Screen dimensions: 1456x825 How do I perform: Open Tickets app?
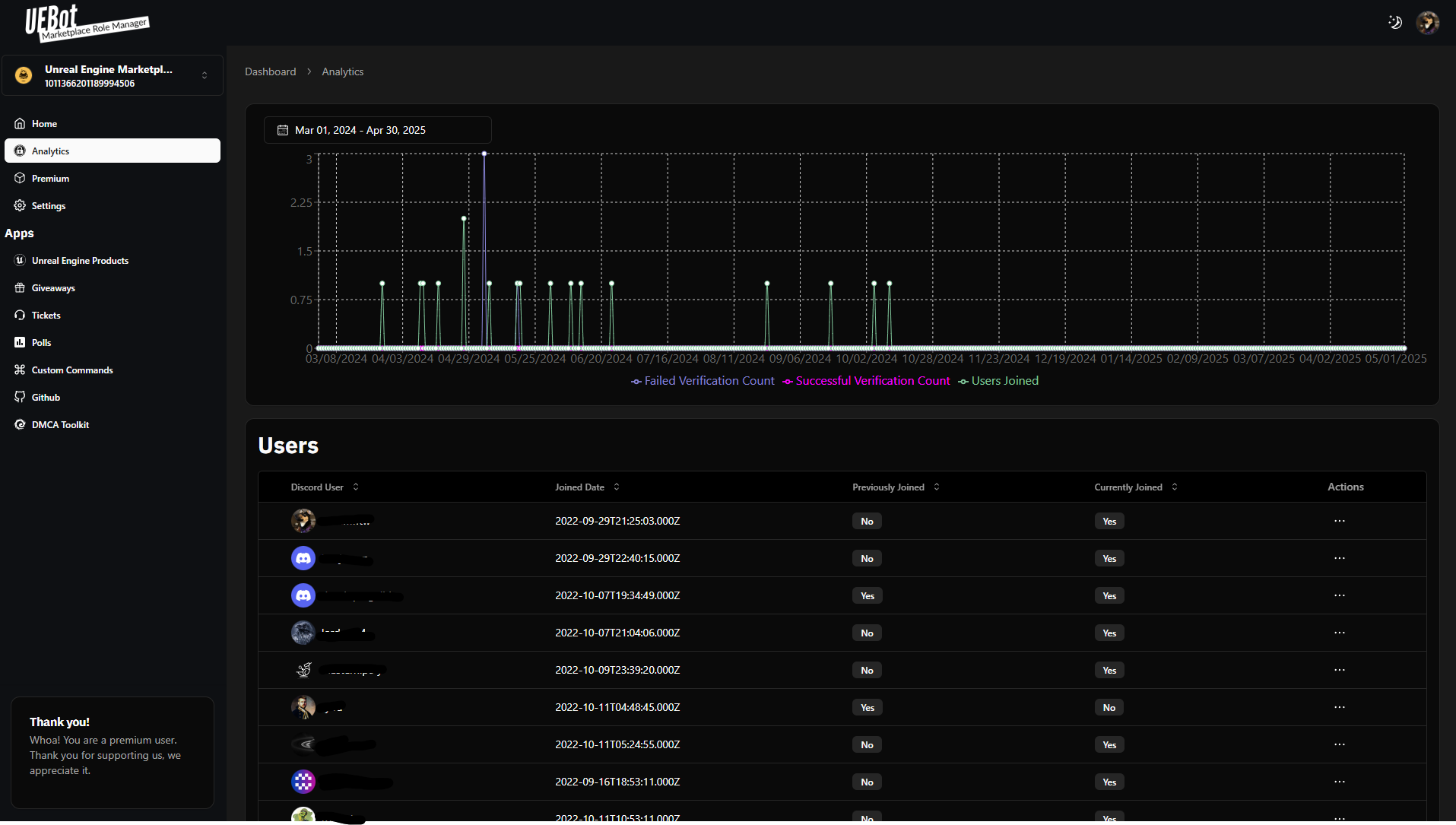click(x=113, y=315)
